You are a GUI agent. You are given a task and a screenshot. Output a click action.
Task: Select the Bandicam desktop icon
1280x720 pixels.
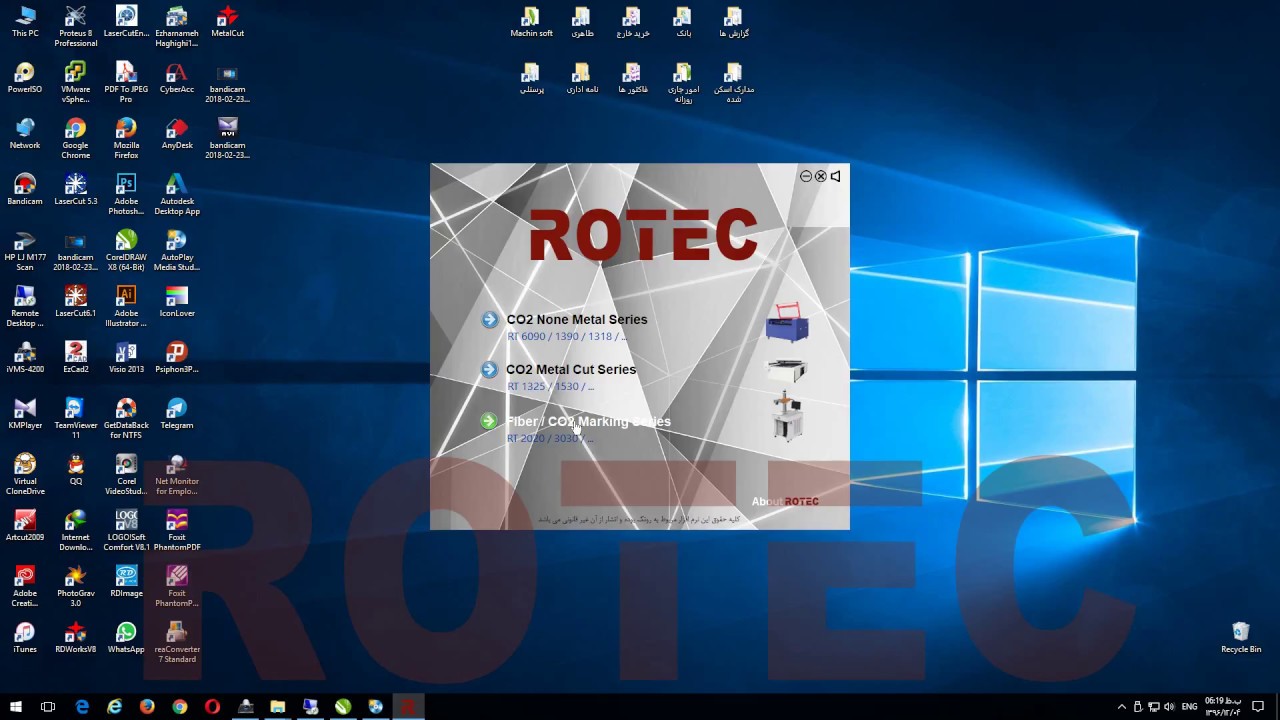pos(25,190)
